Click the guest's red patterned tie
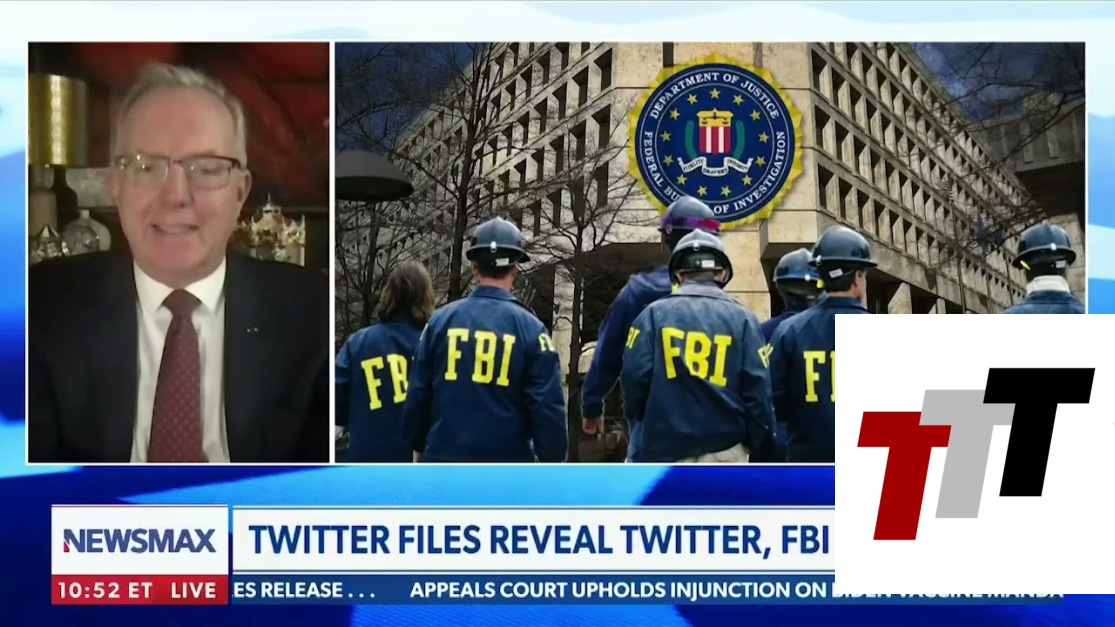Screen dimensions: 1115x627 [178, 377]
